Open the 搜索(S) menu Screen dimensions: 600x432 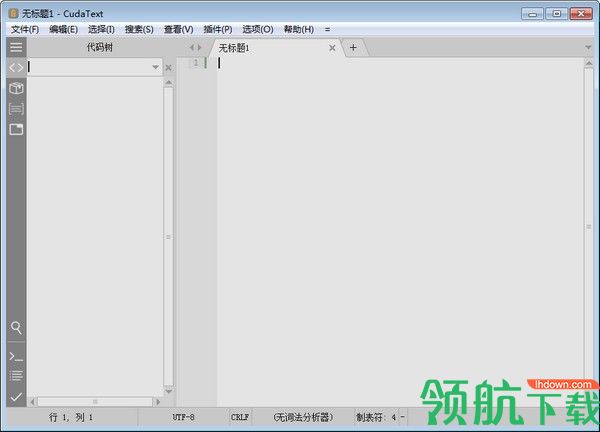coord(139,29)
